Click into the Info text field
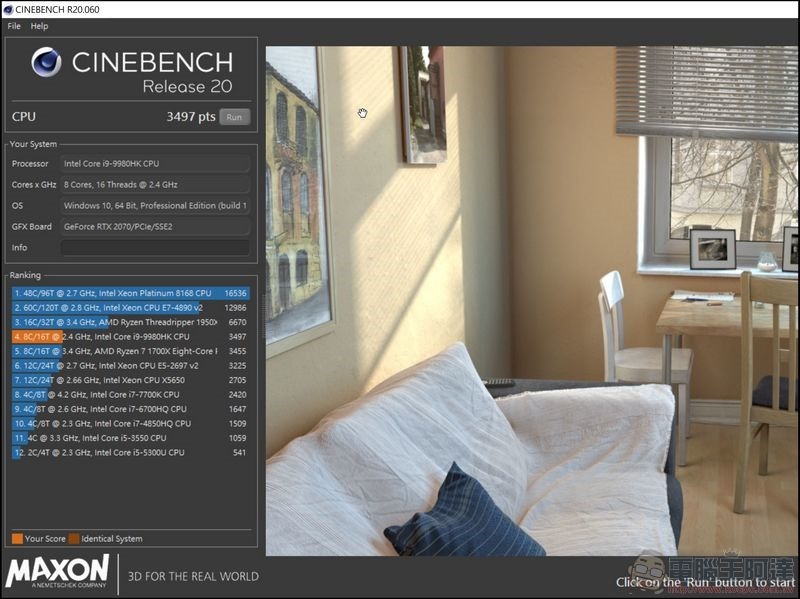Screen dimensions: 800x599 pos(155,247)
